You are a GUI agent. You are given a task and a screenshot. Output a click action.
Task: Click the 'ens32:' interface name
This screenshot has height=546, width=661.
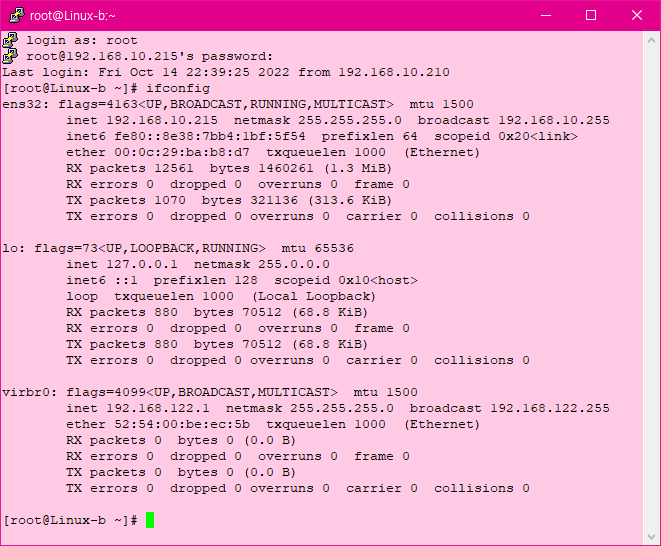coord(26,105)
